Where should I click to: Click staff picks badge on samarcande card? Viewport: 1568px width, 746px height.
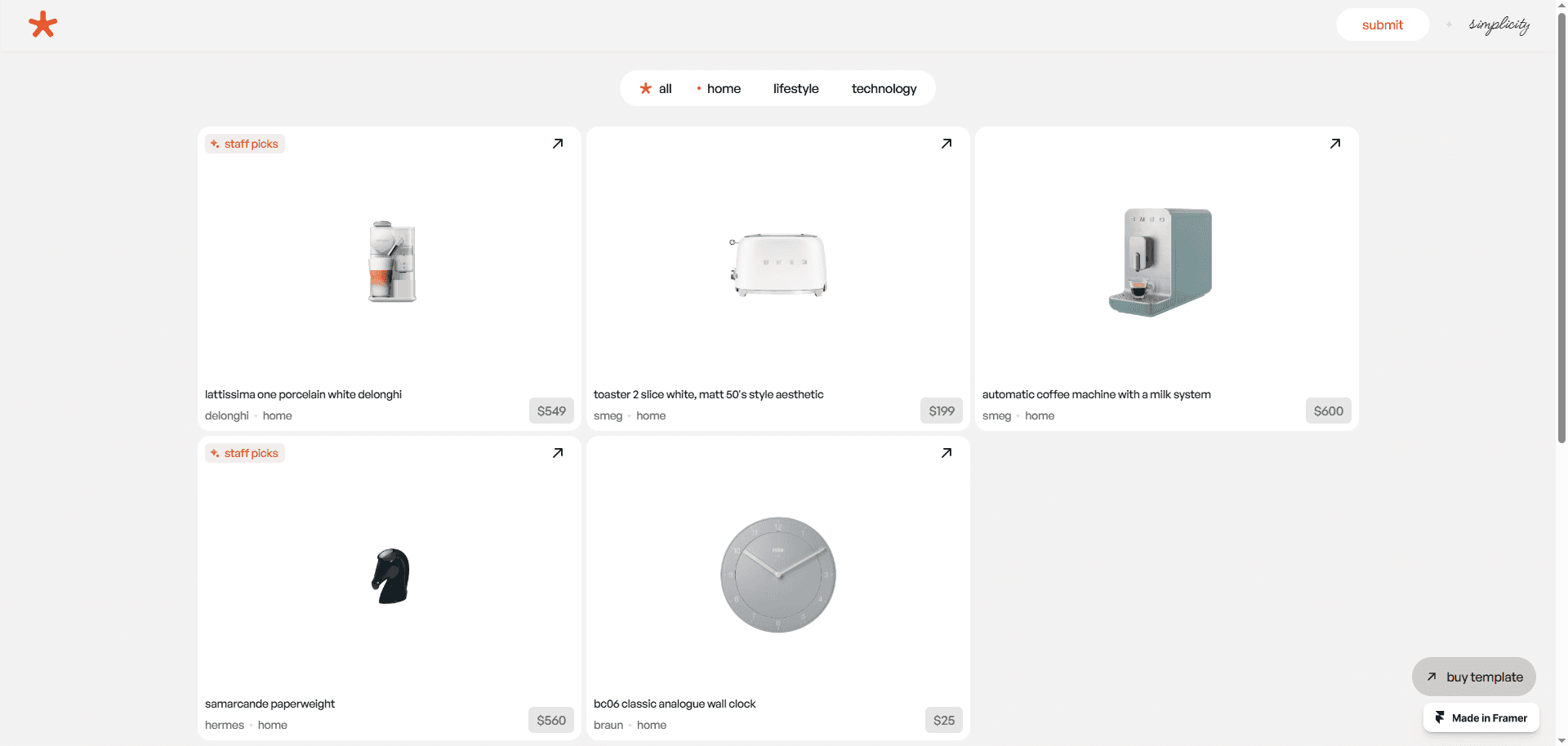pos(245,453)
